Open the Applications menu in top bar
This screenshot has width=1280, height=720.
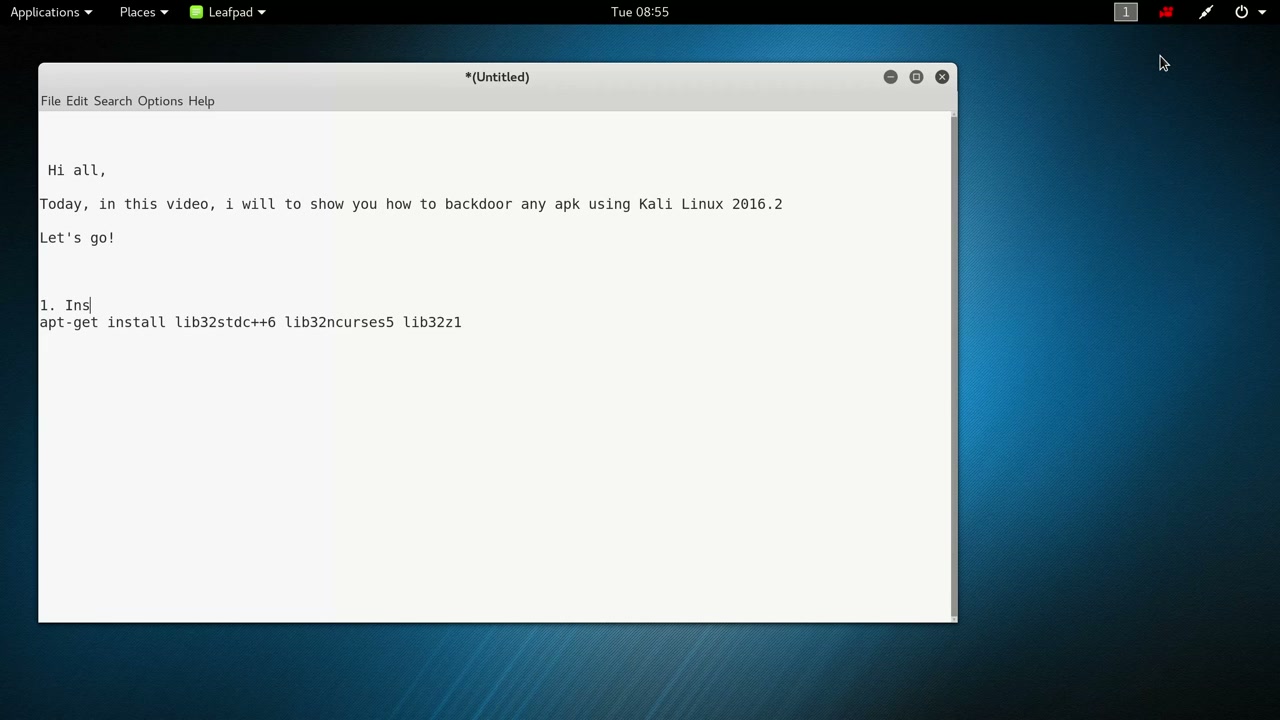point(51,12)
